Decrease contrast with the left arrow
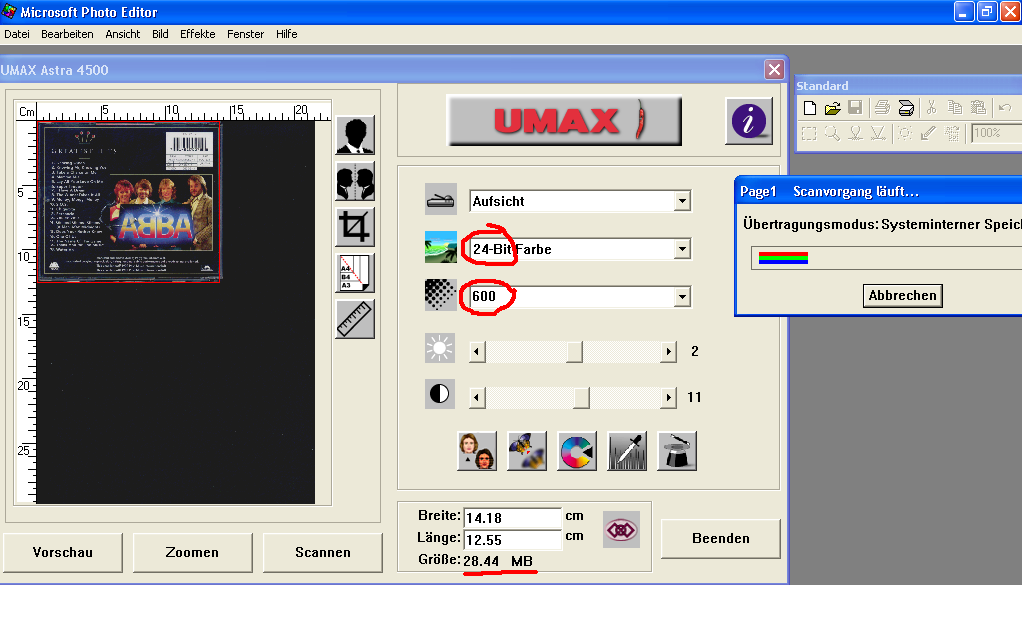Viewport: 1022px width, 617px height. coord(477,397)
